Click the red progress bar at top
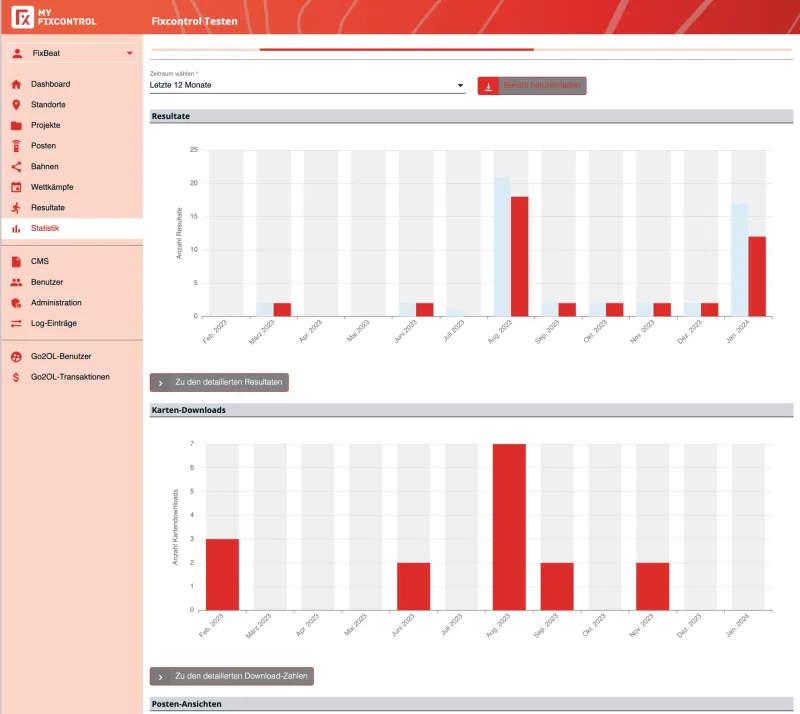The image size is (800, 714). click(397, 50)
